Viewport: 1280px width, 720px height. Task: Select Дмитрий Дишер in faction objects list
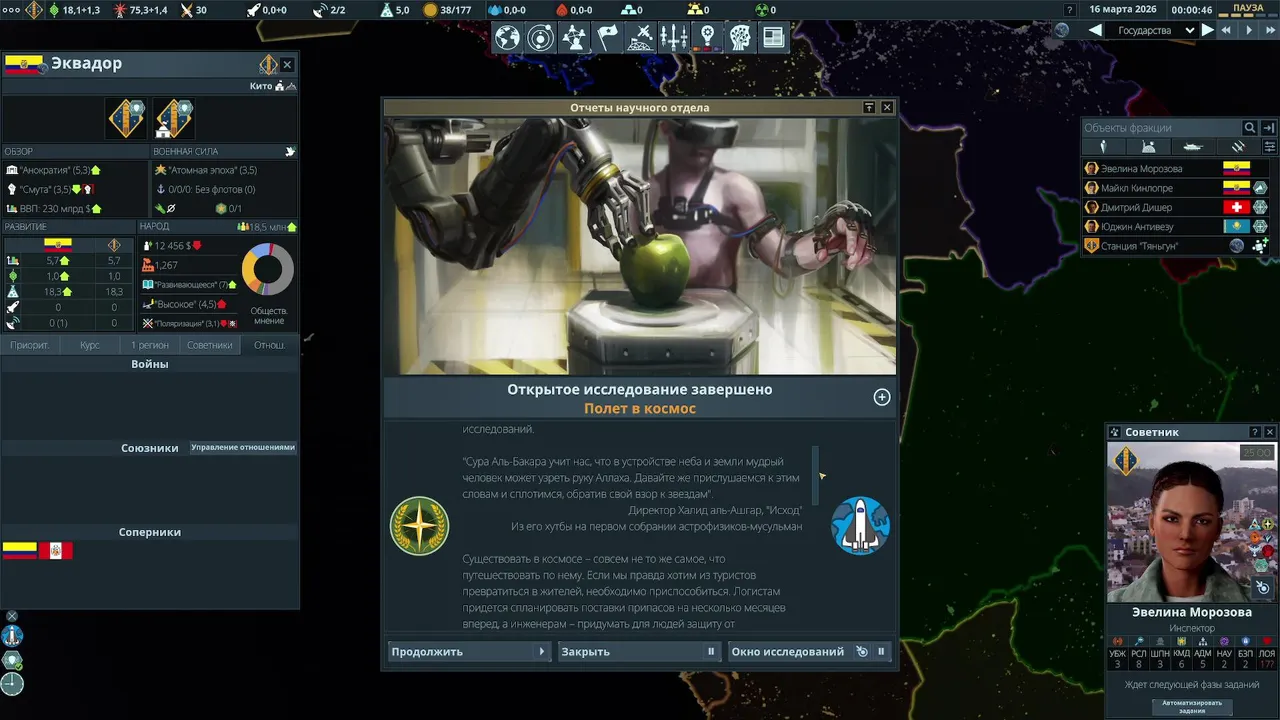1177,207
